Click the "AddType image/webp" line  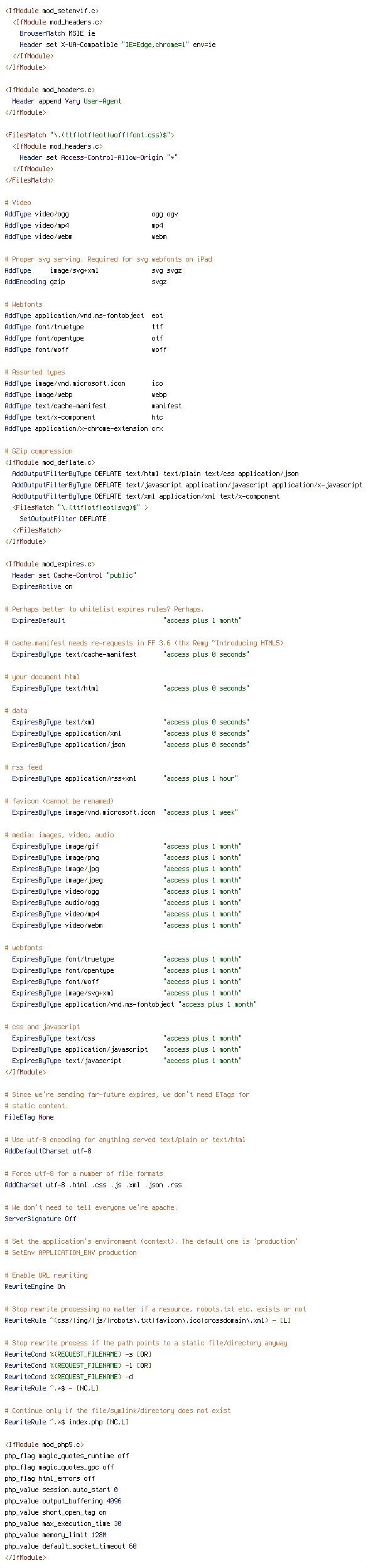pos(85,395)
